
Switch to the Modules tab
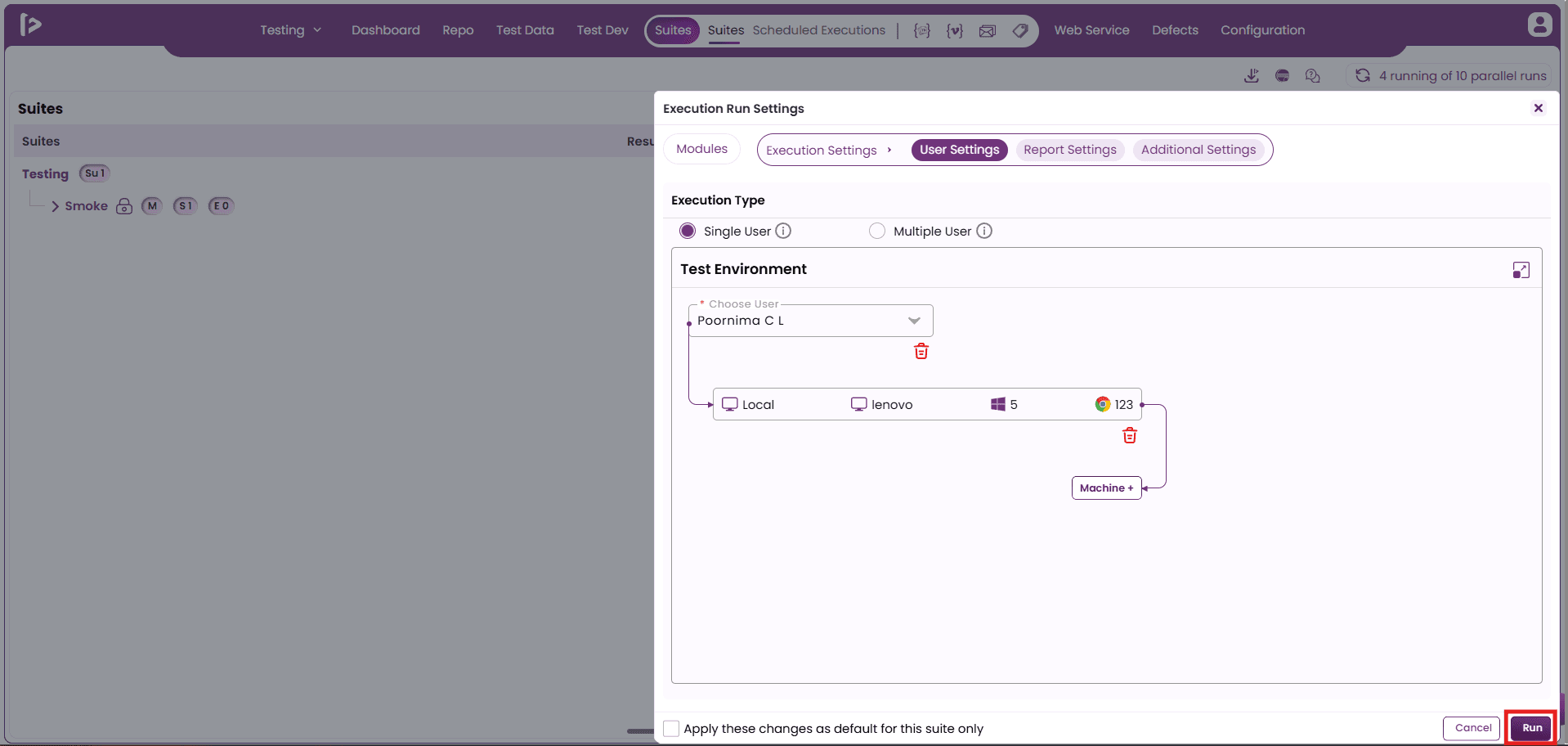pyautogui.click(x=701, y=149)
